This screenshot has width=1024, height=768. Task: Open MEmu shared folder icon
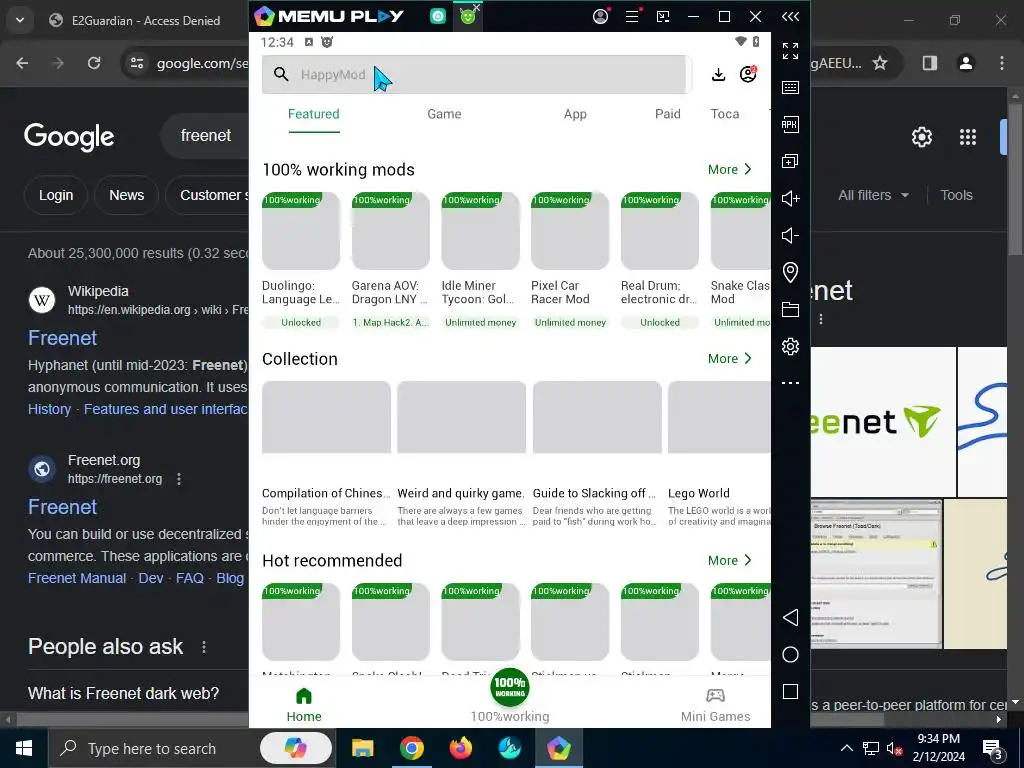(x=790, y=309)
